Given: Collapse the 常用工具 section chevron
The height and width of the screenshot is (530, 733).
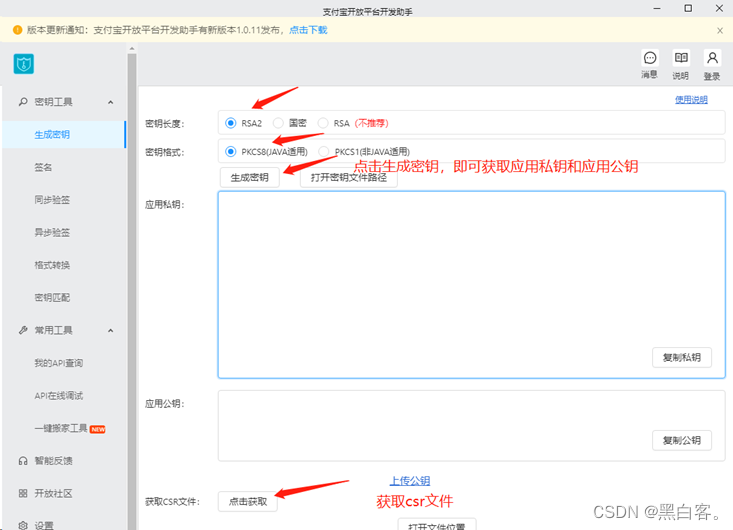Looking at the screenshot, I should coord(110,331).
